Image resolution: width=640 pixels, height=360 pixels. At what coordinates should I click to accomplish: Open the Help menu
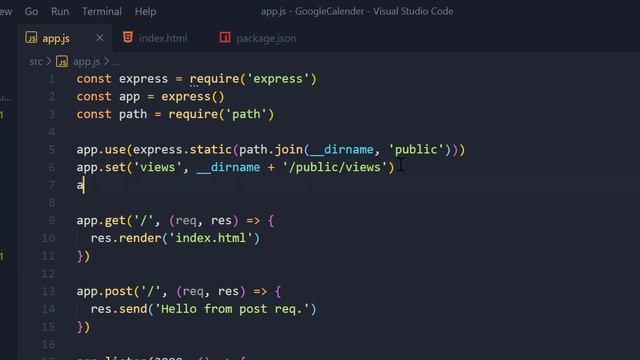point(145,11)
